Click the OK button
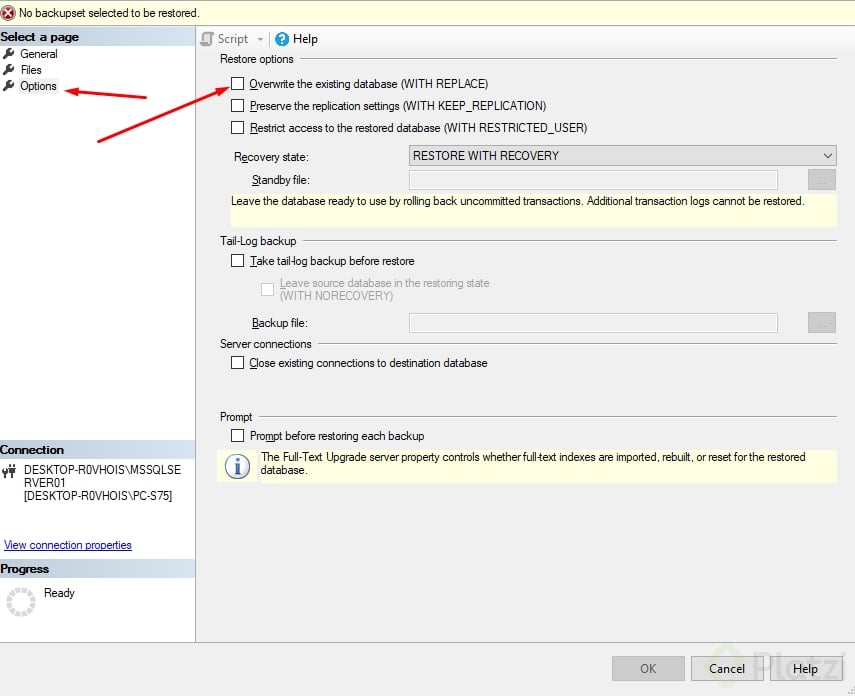The image size is (855, 696). pos(648,669)
